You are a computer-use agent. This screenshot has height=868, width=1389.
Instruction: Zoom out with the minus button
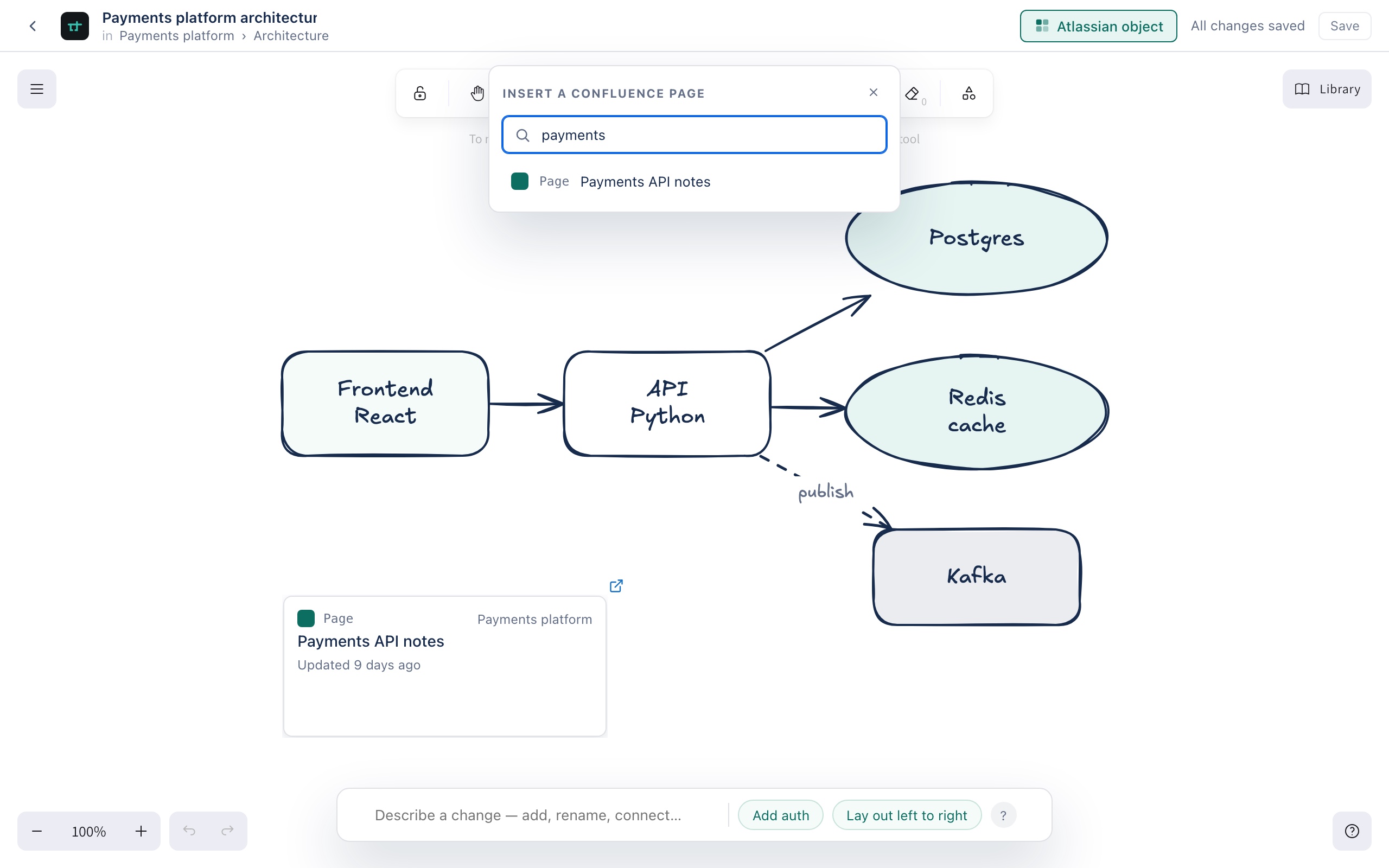tap(37, 831)
